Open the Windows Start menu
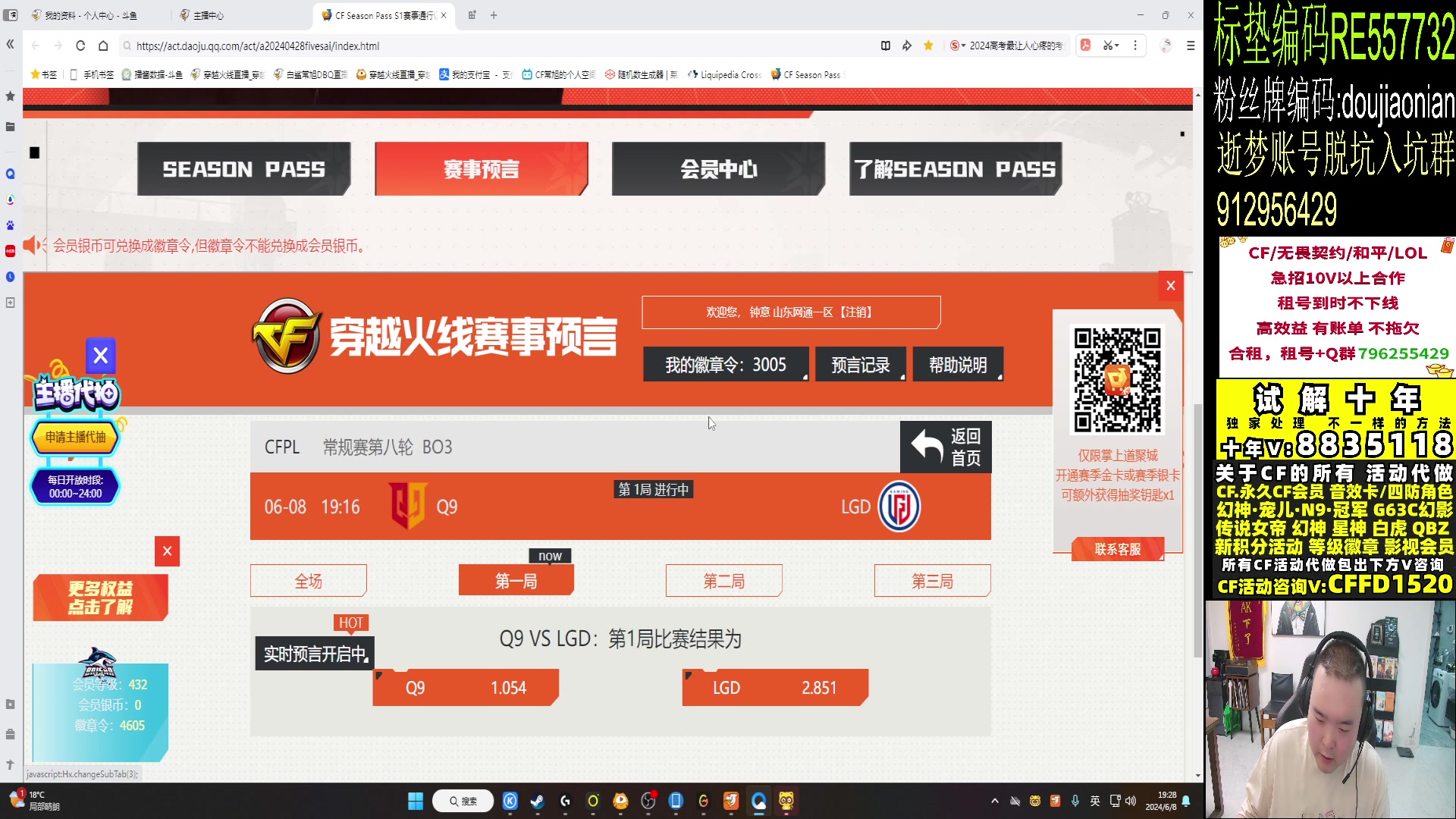This screenshot has height=819, width=1456. tap(416, 801)
